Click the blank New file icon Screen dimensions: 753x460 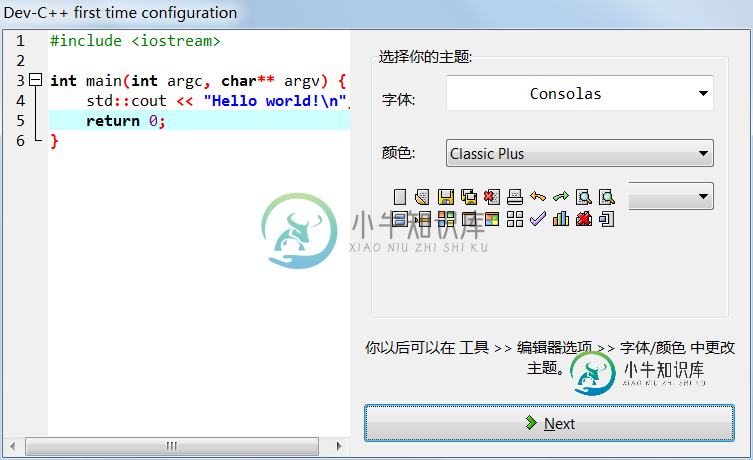(x=400, y=197)
